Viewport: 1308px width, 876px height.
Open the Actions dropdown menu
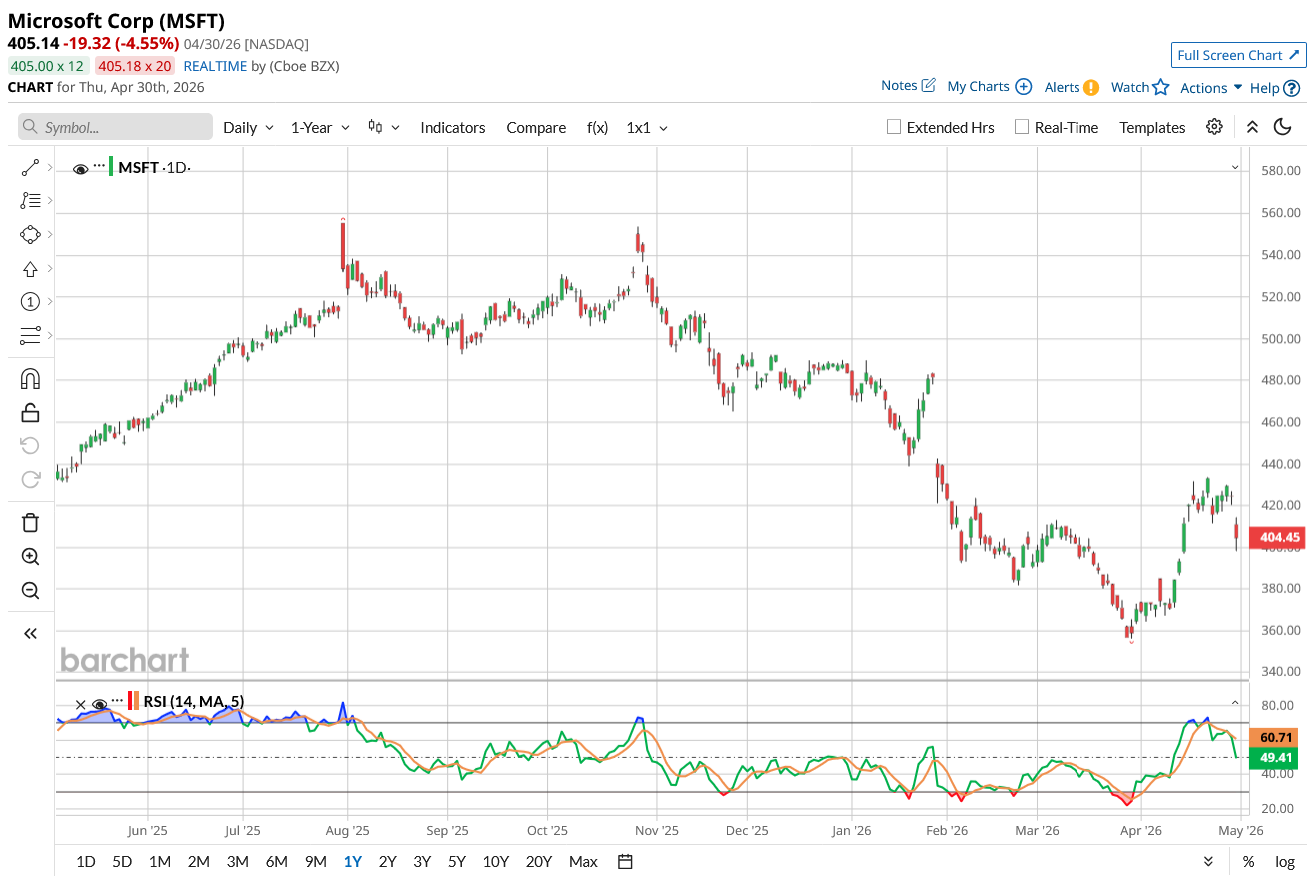(x=1211, y=88)
